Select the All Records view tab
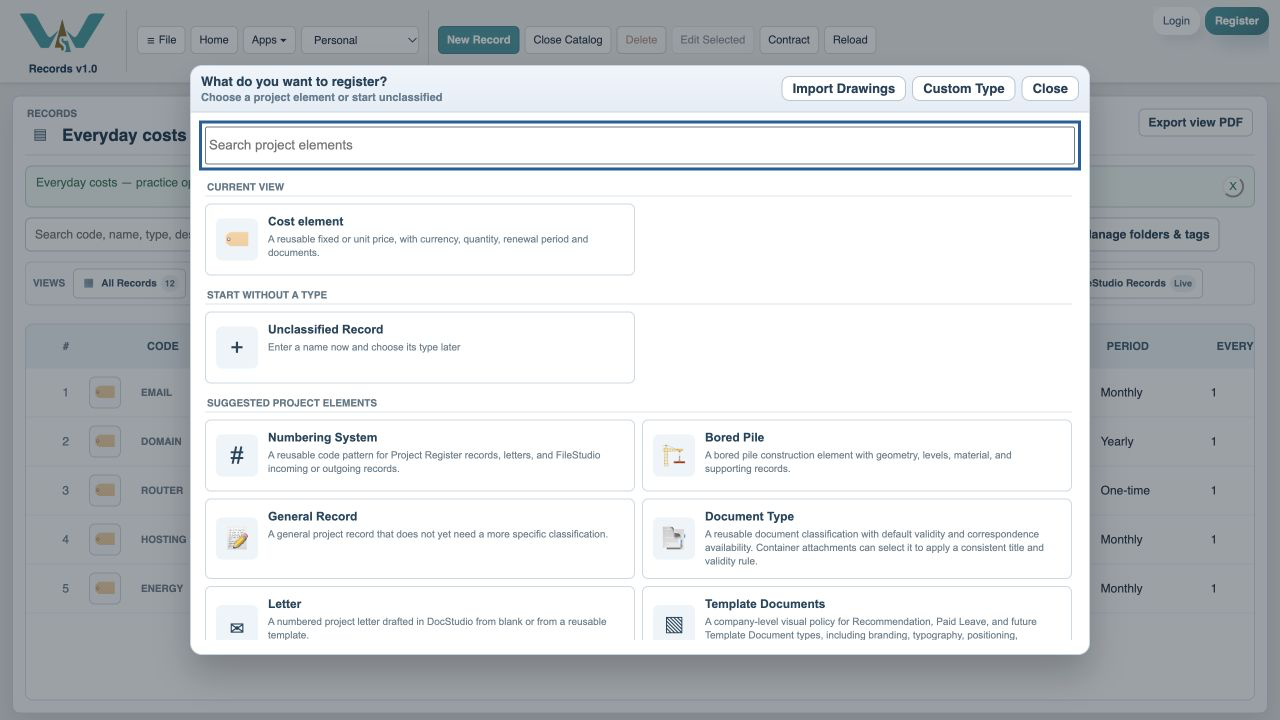1280x720 pixels. (x=130, y=283)
